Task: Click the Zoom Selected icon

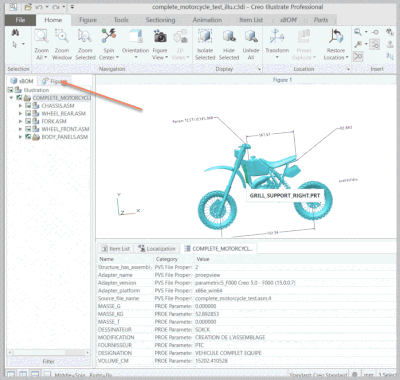Action: coord(85,36)
